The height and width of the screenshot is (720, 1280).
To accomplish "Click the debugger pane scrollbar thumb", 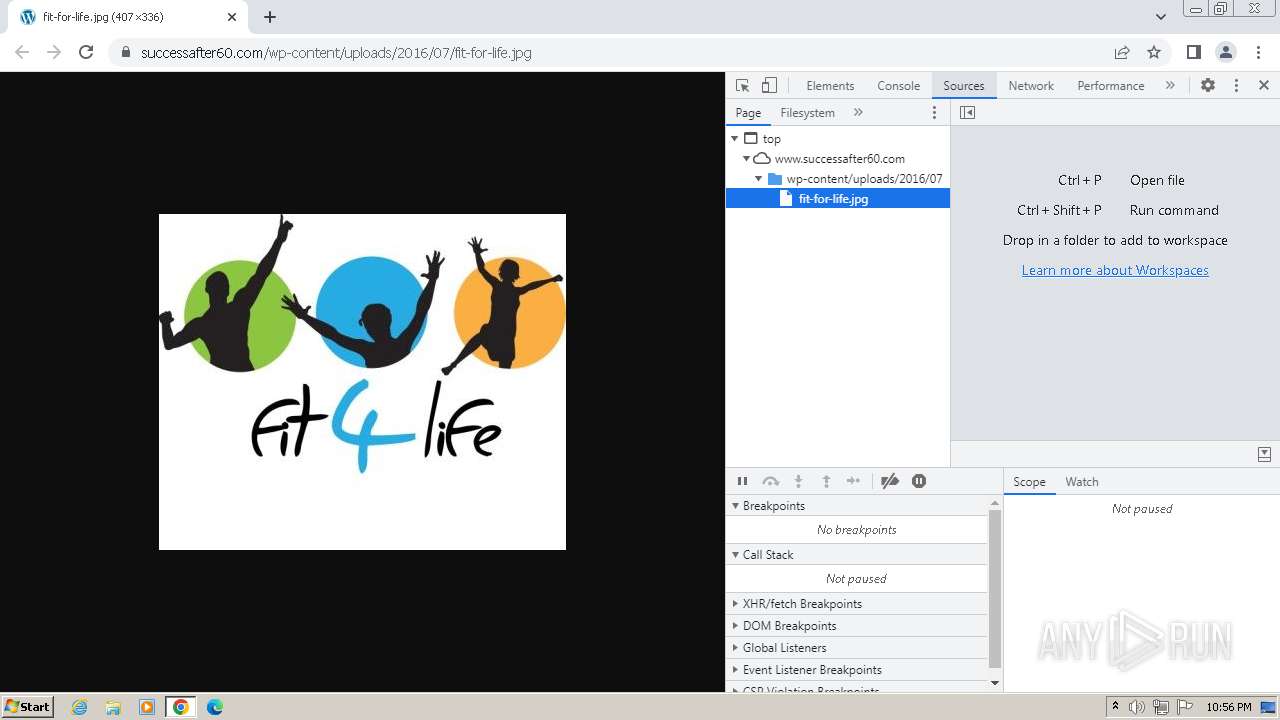I will click(x=994, y=588).
